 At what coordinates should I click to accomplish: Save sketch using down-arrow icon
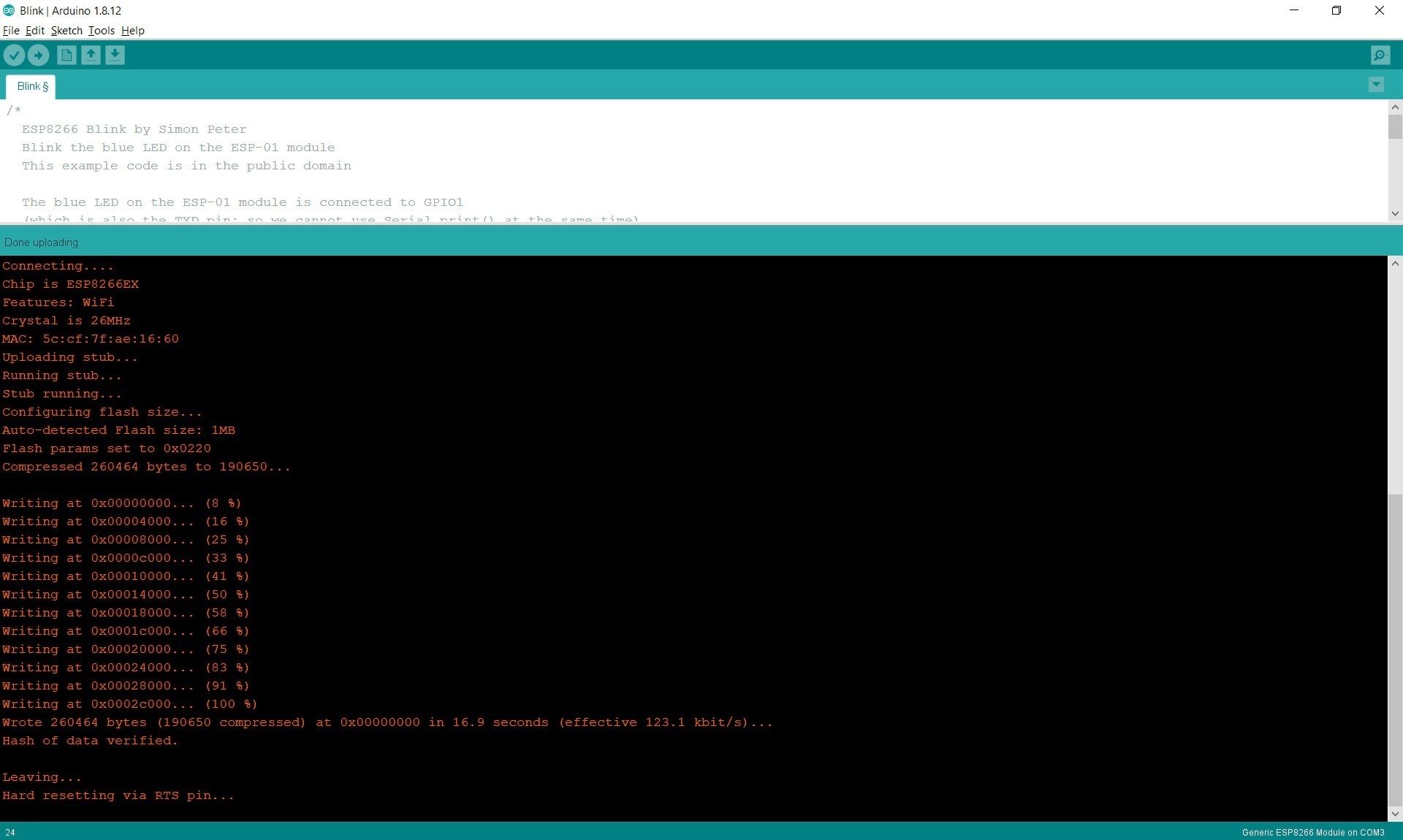tap(115, 55)
